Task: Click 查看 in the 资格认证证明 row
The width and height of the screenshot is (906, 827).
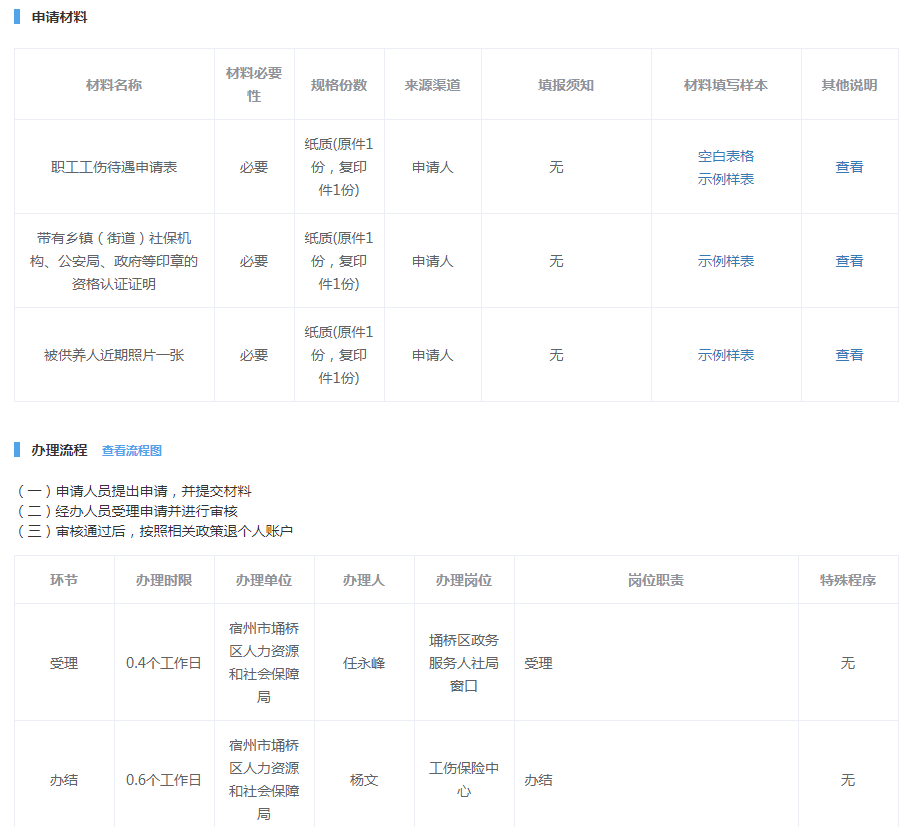Action: (x=849, y=261)
